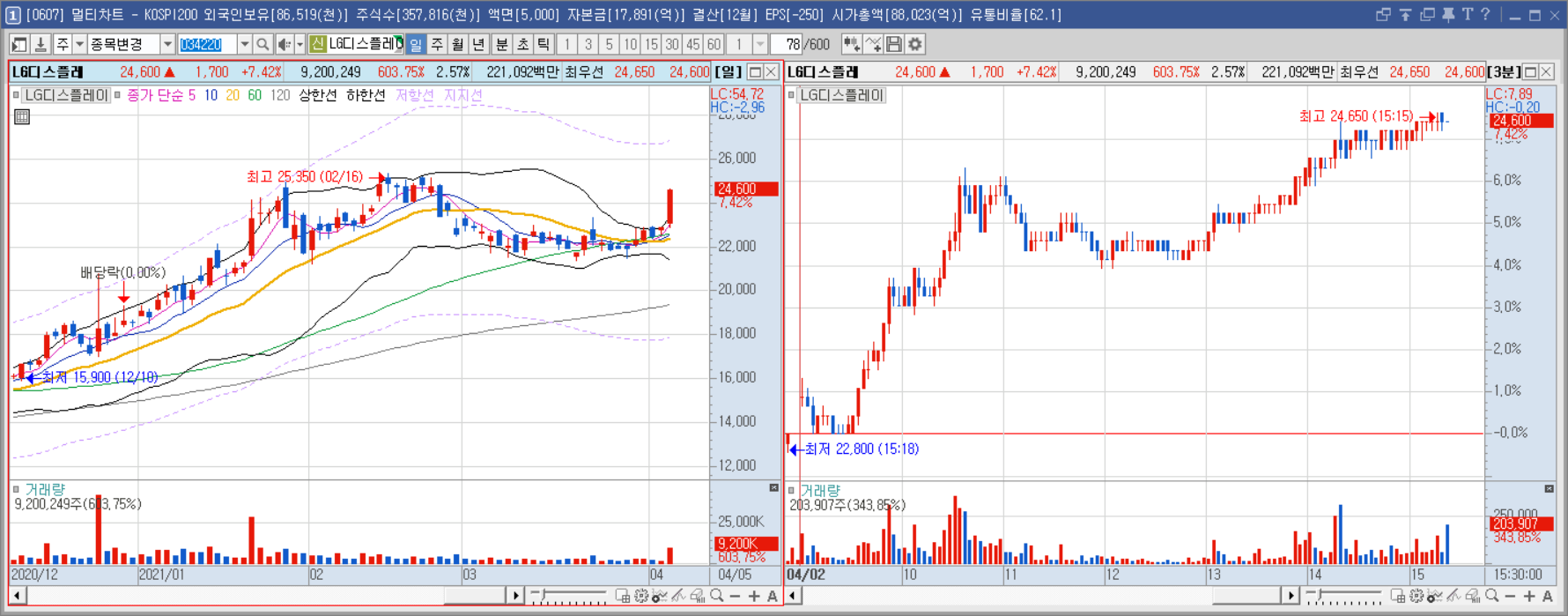Select the 년 (yearly) period toggle

(478, 44)
